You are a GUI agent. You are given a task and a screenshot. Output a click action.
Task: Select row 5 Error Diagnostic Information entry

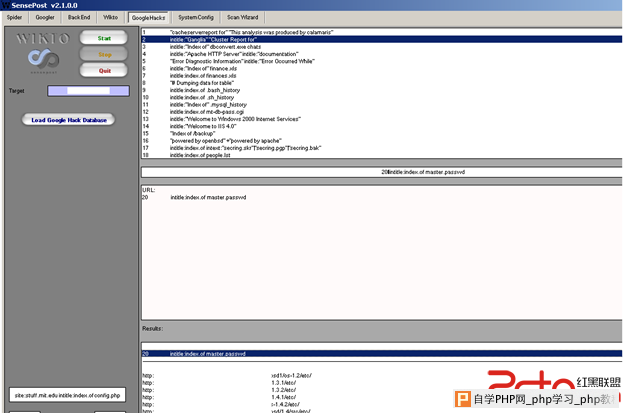pyautogui.click(x=382, y=61)
